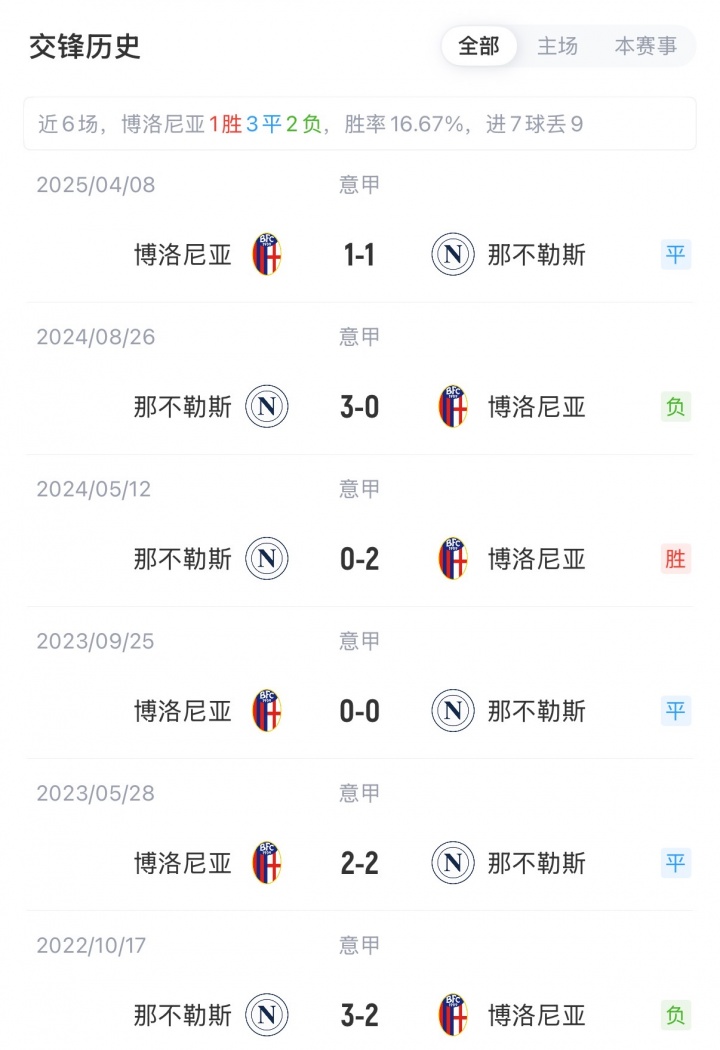
Task: Click Napoli badge in 2024/05/12 match
Action: coord(267,559)
